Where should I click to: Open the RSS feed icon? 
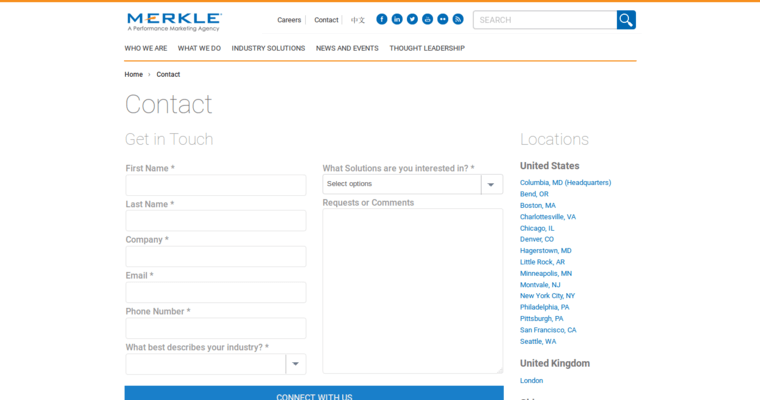click(x=458, y=19)
